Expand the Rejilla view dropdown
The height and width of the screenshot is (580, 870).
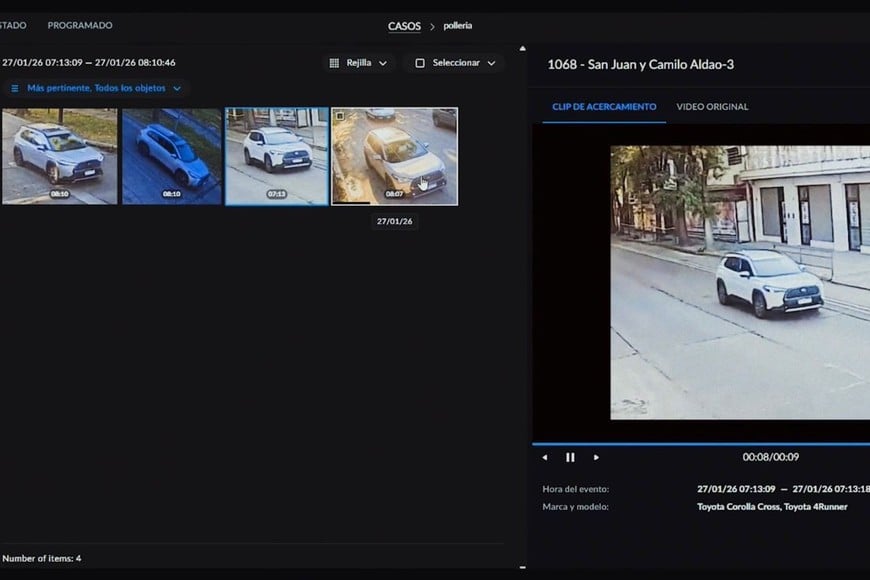pyautogui.click(x=385, y=62)
